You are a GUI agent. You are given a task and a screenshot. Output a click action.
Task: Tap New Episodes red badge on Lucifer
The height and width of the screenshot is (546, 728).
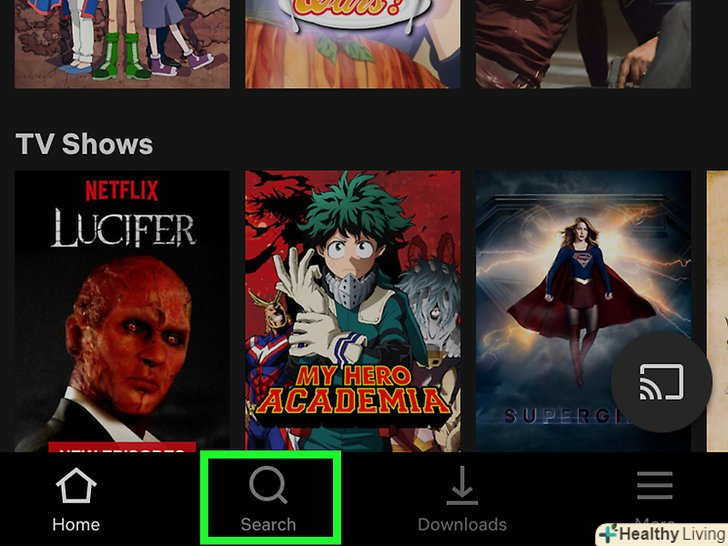[122, 447]
